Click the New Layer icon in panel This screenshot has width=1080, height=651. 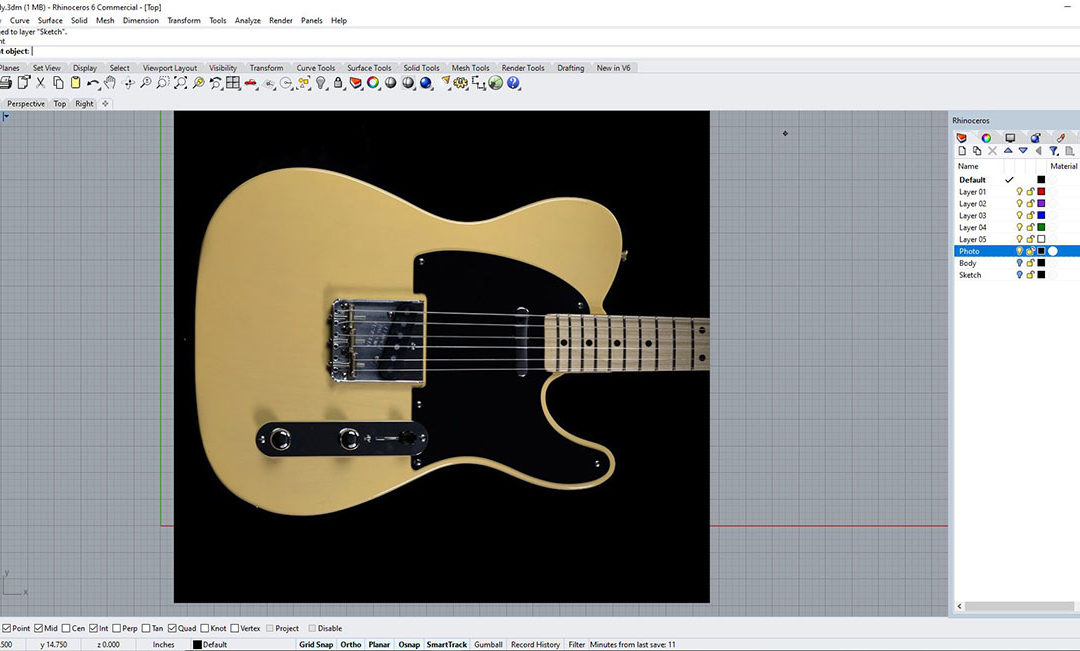[962, 151]
